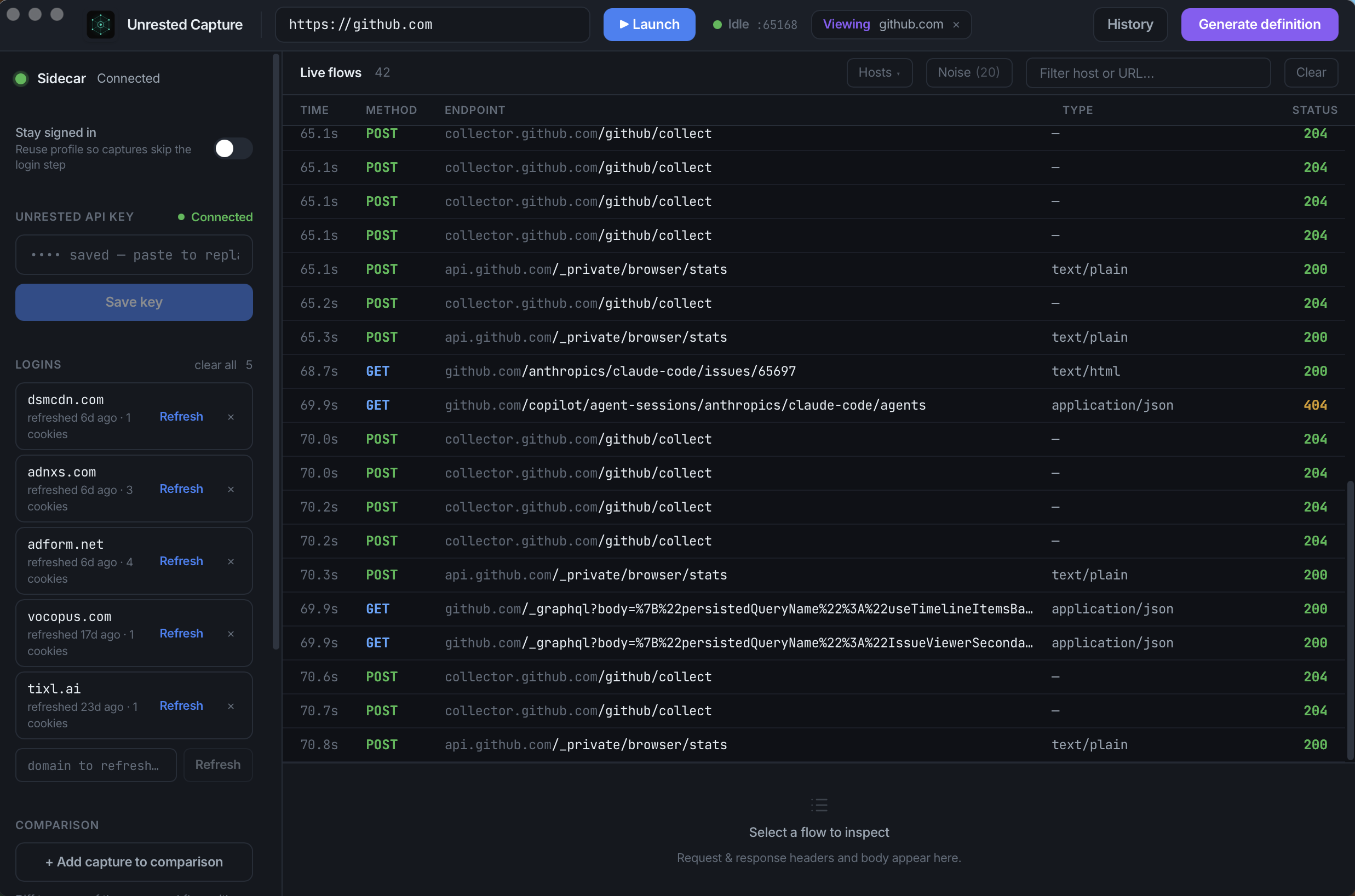Viewport: 1355px width, 896px height.
Task: Select the issues/65697 GET flow row
Action: pos(814,371)
